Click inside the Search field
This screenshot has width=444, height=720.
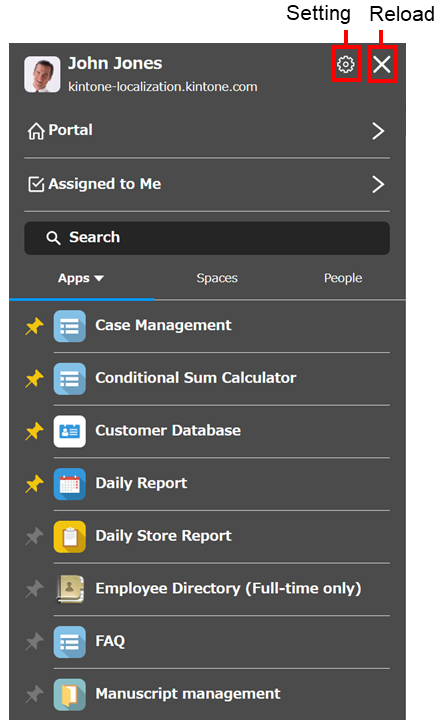tap(207, 238)
